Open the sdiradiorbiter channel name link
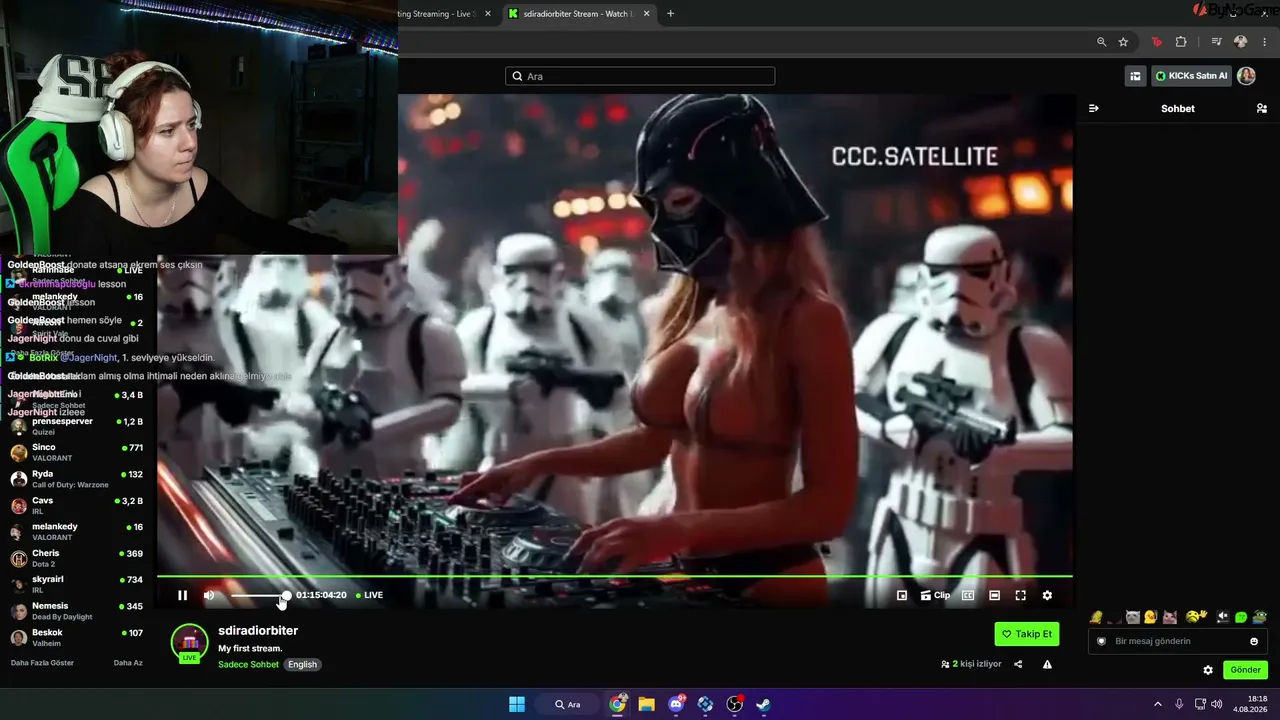This screenshot has height=720, width=1280. [258, 631]
